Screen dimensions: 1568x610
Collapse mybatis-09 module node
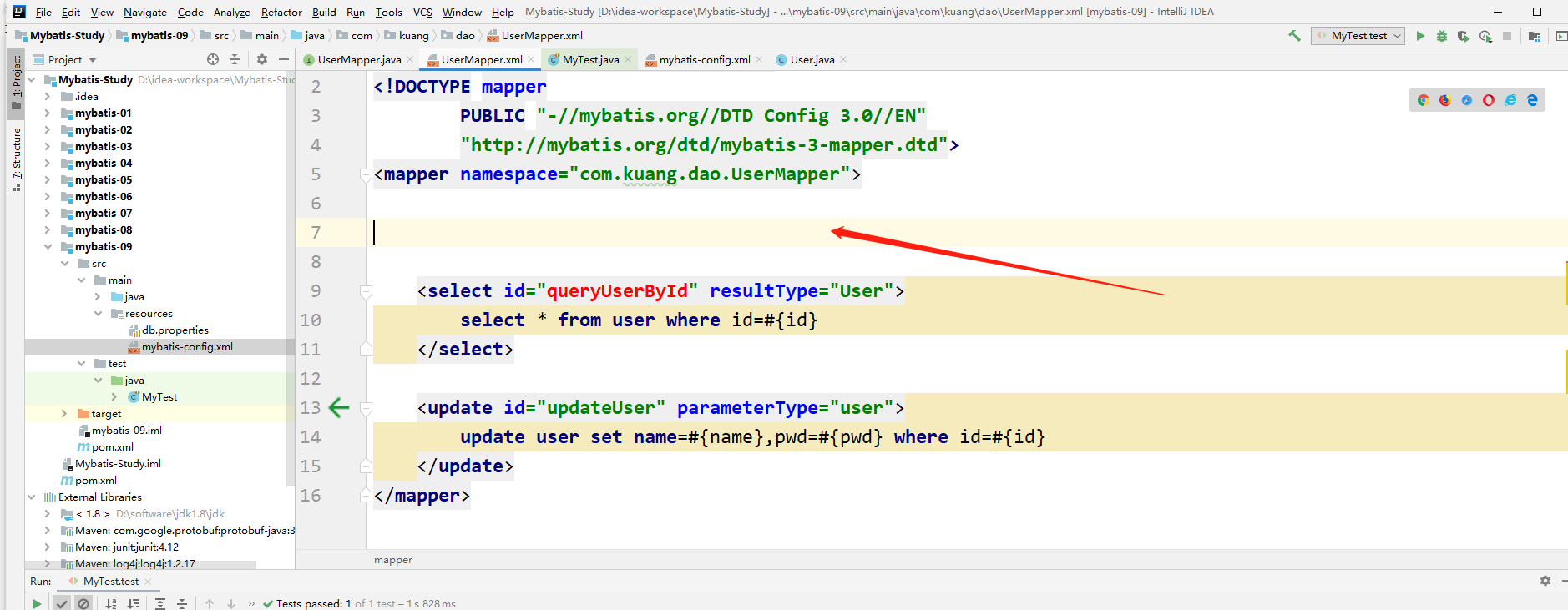pos(48,247)
